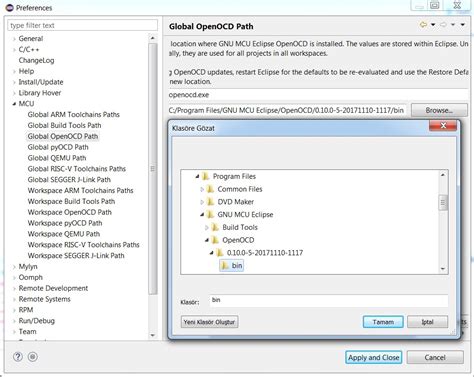Click Tamam to confirm folder
Image resolution: width=474 pixels, height=377 pixels.
coord(383,322)
